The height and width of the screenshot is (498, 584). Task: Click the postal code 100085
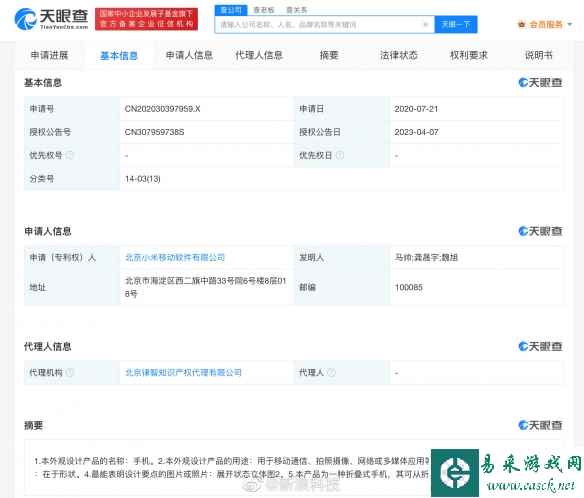pyautogui.click(x=409, y=287)
